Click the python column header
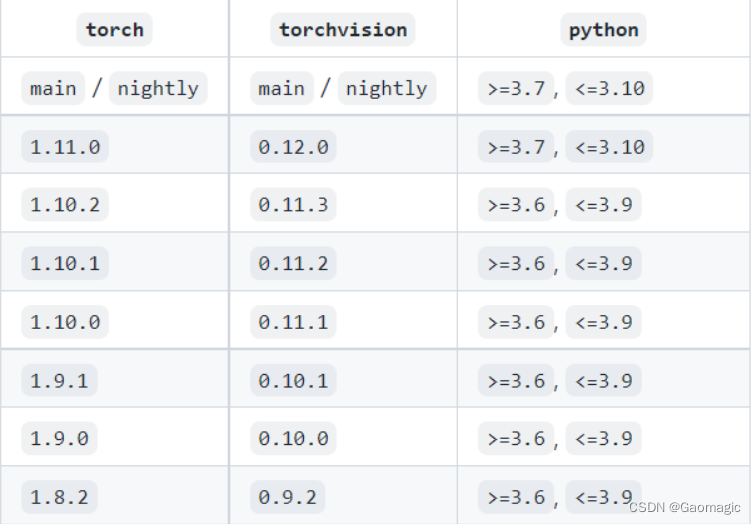 coord(604,30)
